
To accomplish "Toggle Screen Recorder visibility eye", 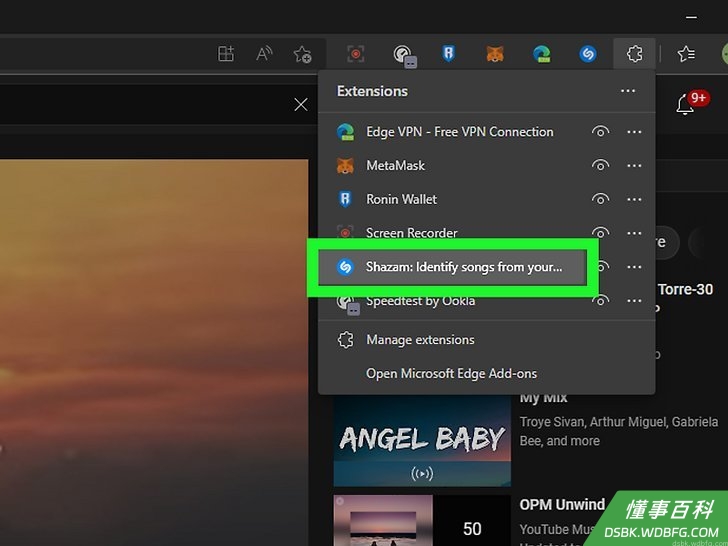I will pyautogui.click(x=600, y=232).
